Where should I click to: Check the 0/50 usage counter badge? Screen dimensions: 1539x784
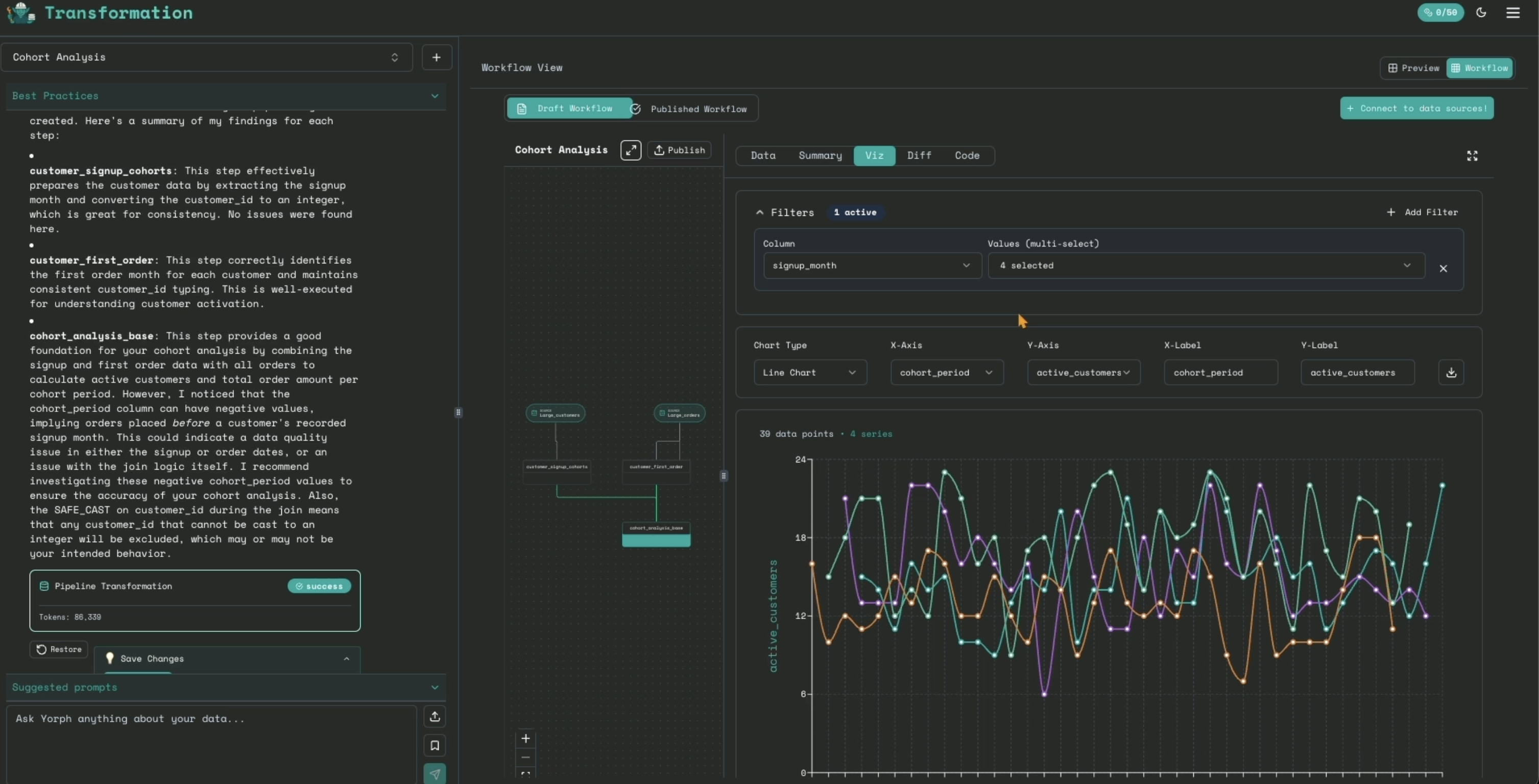(1441, 13)
